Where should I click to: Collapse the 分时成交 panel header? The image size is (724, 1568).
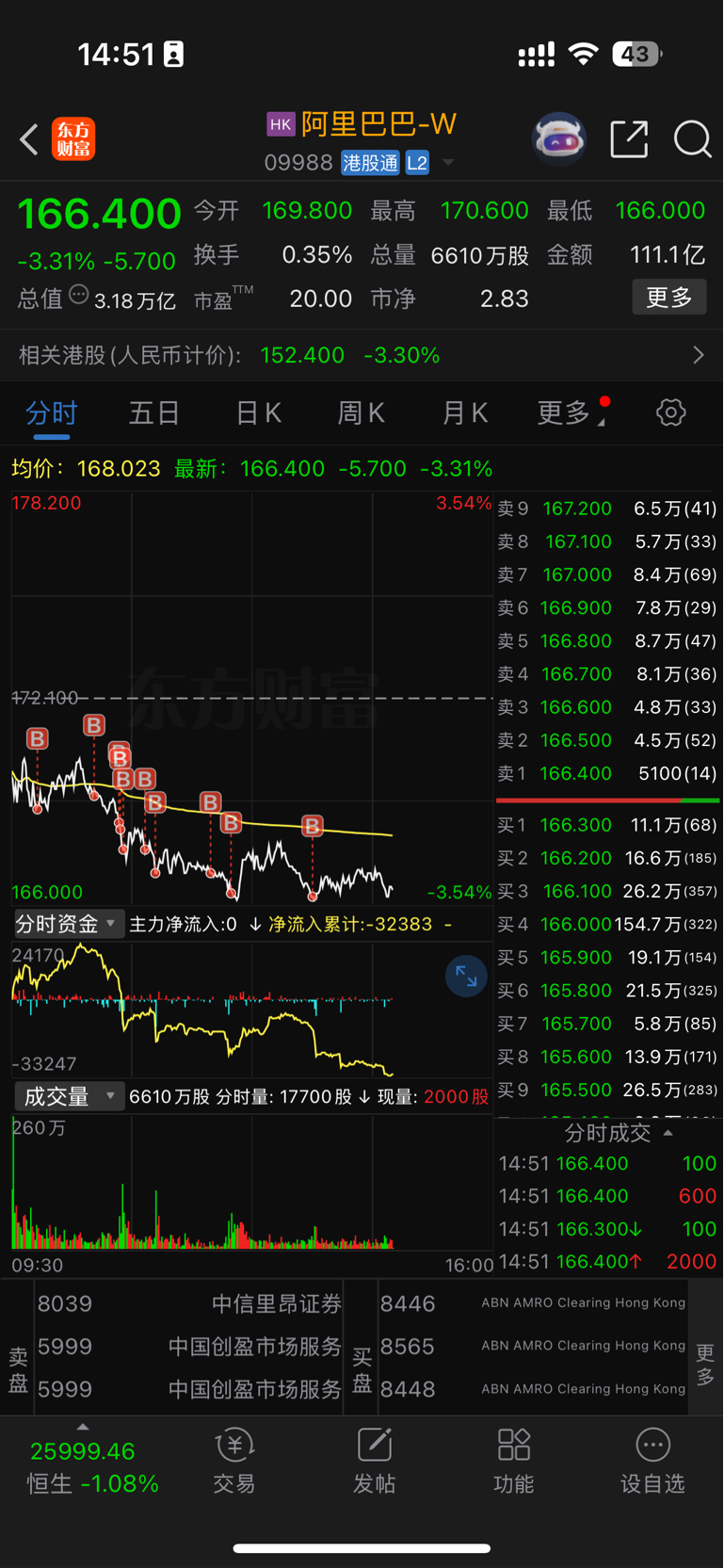tap(618, 1132)
